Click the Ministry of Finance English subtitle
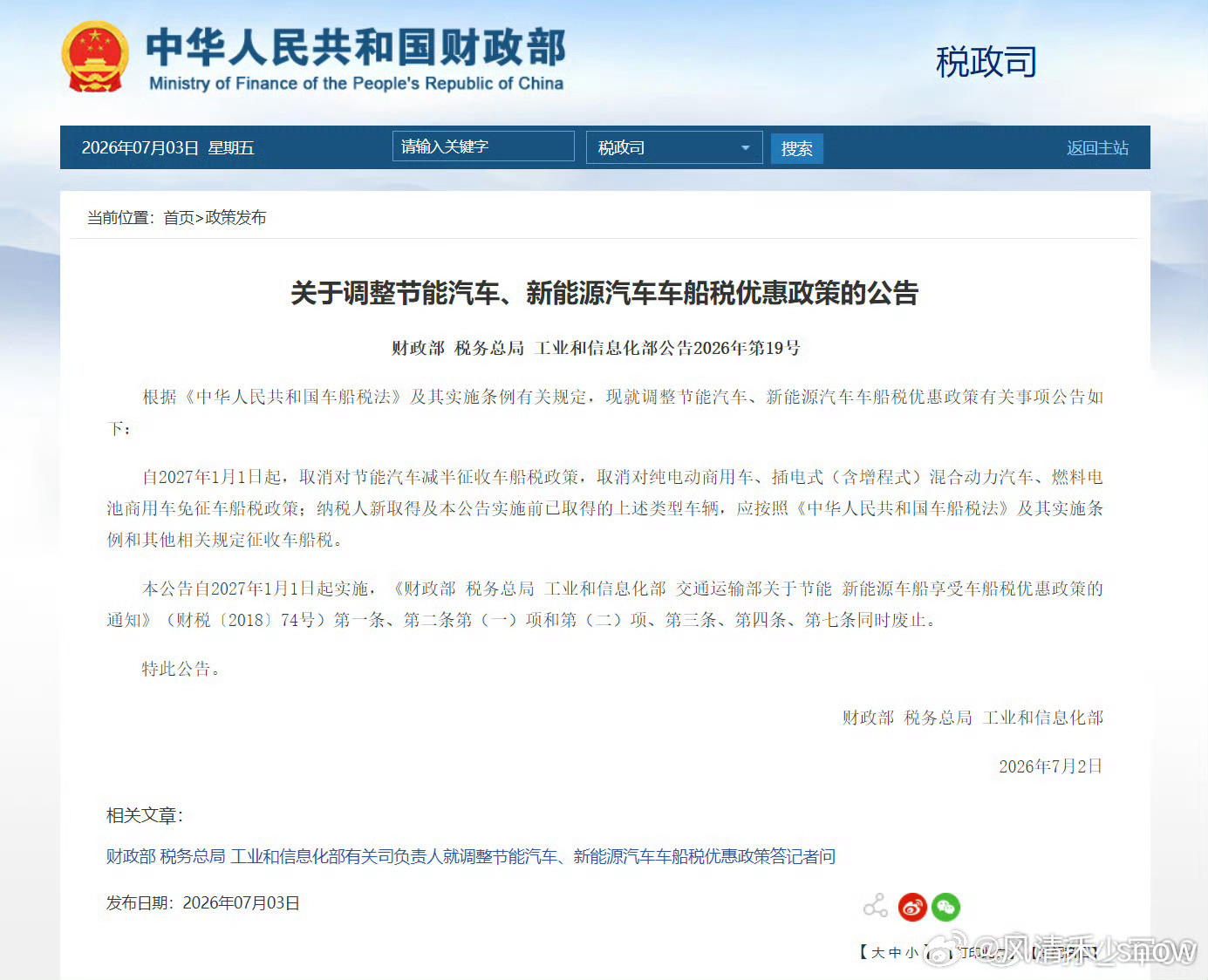Screen dimensions: 1208x980 pyautogui.click(x=356, y=84)
